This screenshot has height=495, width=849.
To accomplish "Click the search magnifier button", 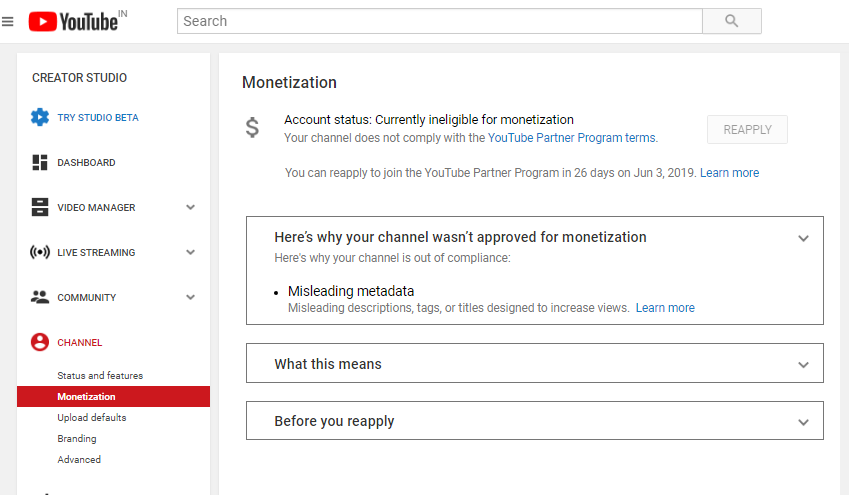I will point(732,21).
